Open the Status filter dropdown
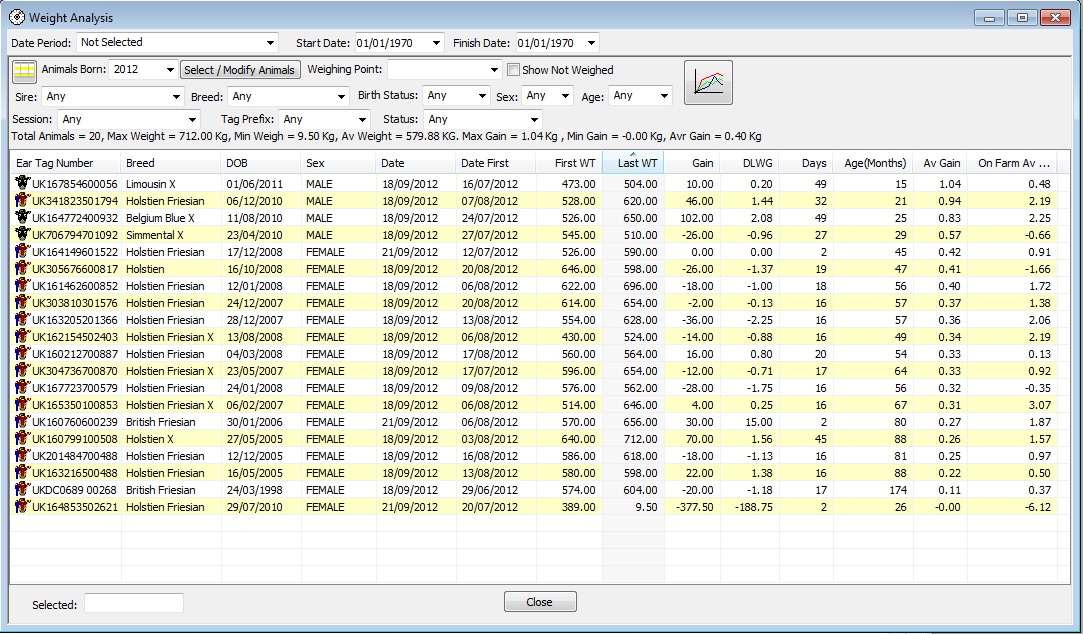 tap(534, 119)
